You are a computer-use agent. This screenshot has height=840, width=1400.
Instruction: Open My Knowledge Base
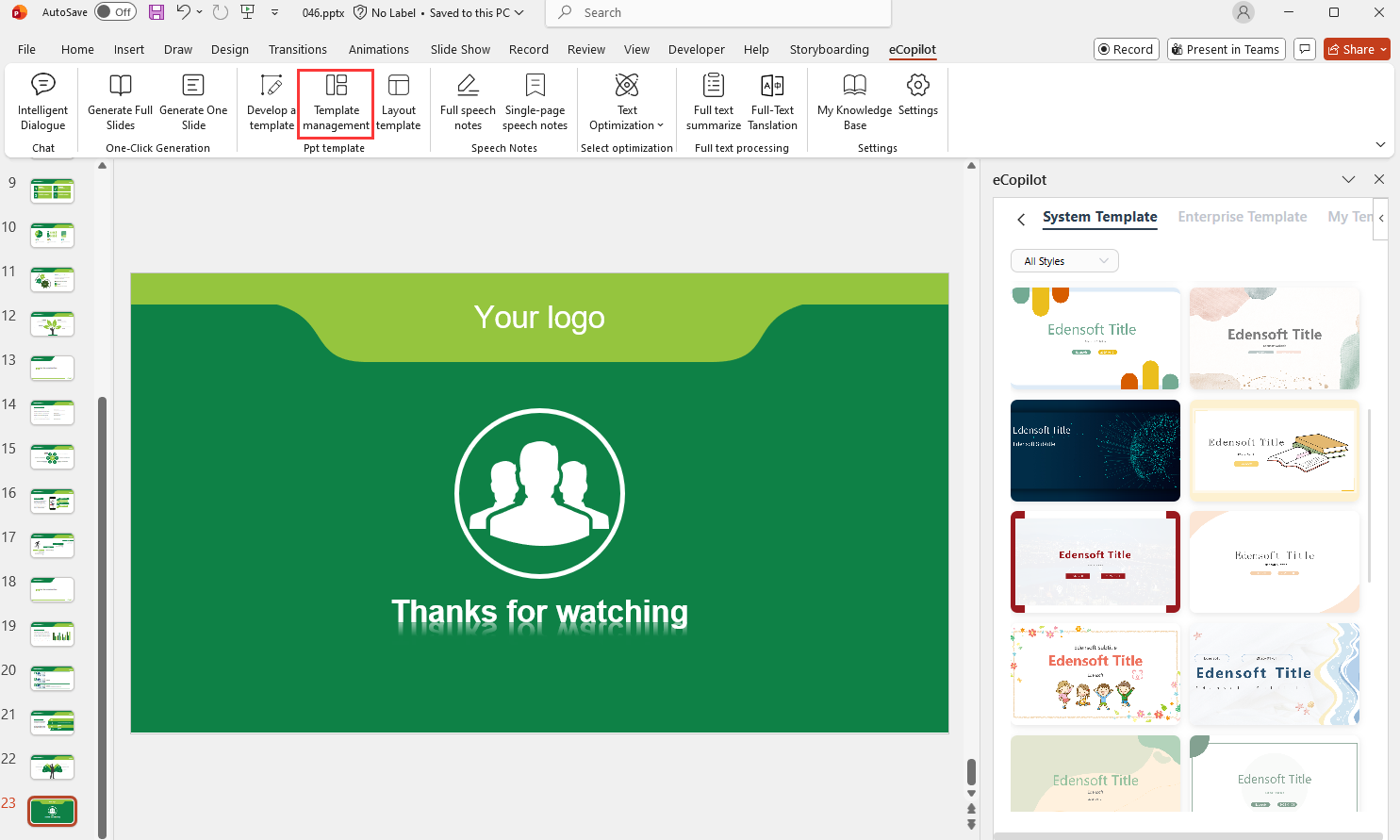click(853, 104)
